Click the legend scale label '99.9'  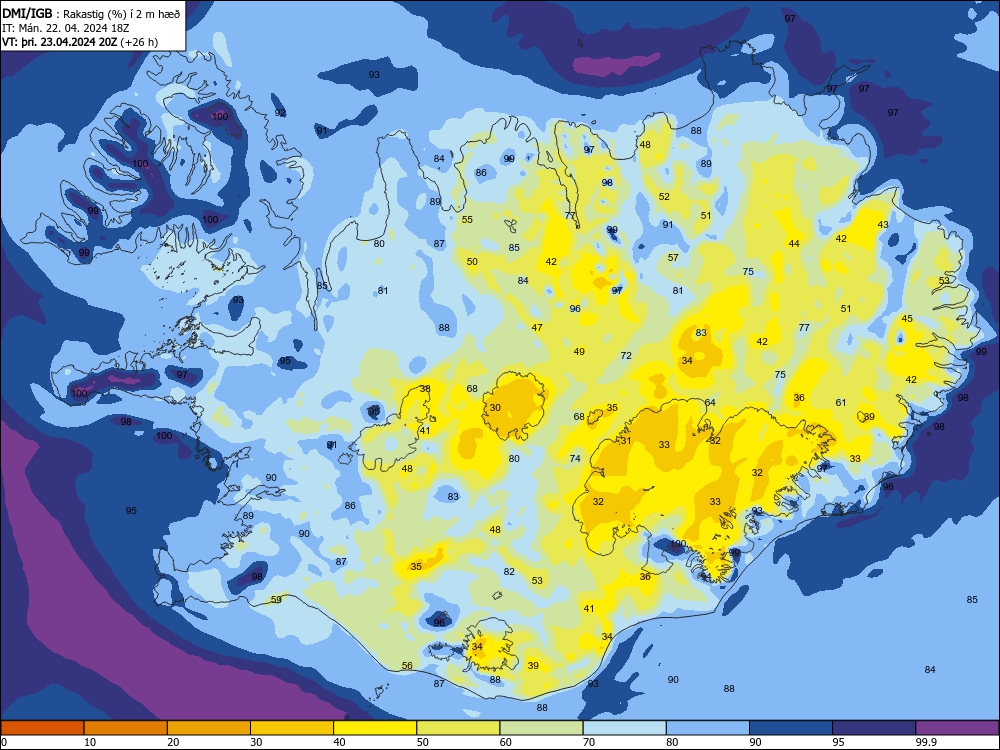coord(926,742)
